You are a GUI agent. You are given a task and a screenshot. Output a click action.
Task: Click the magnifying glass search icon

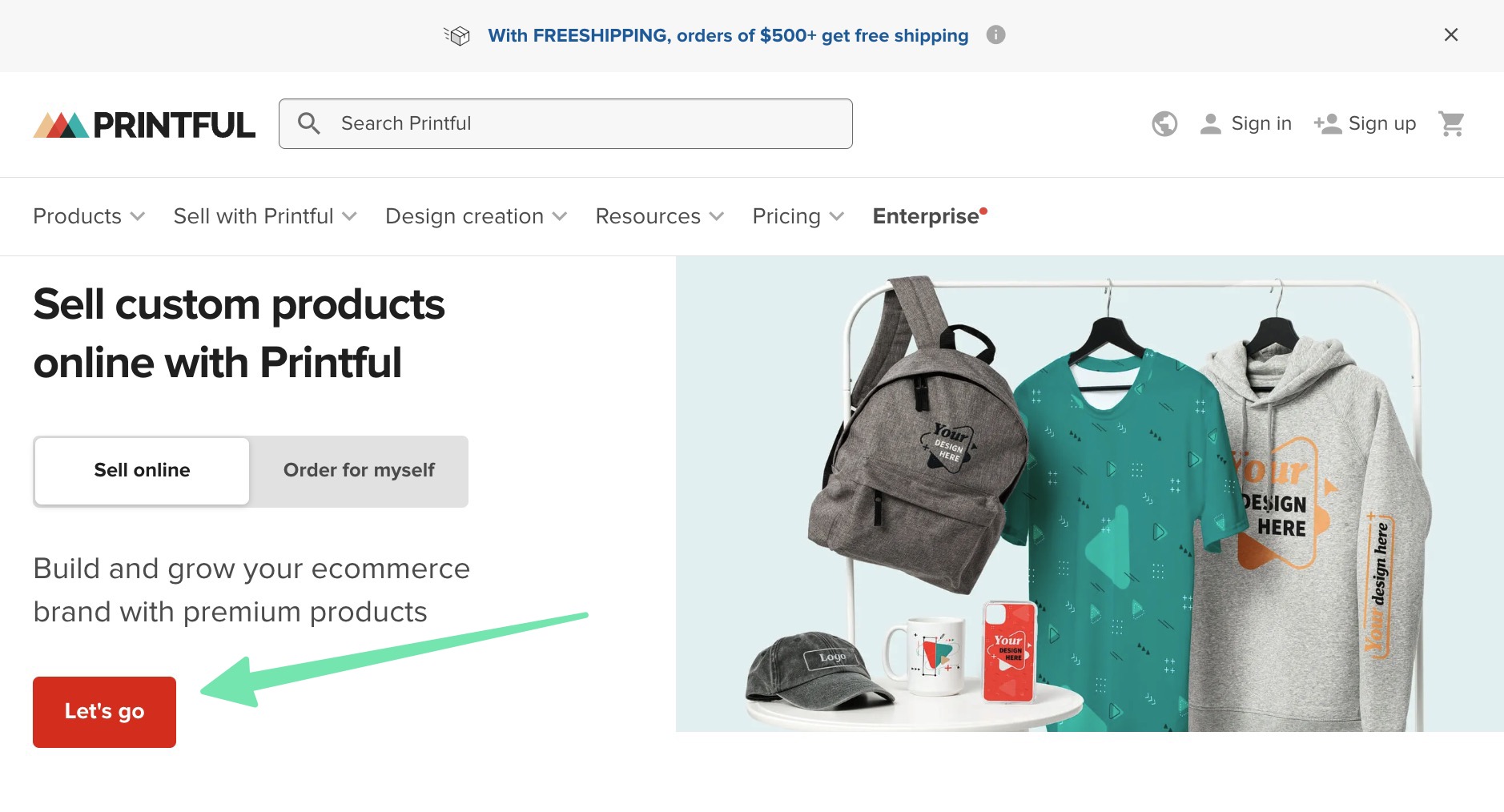(x=310, y=123)
